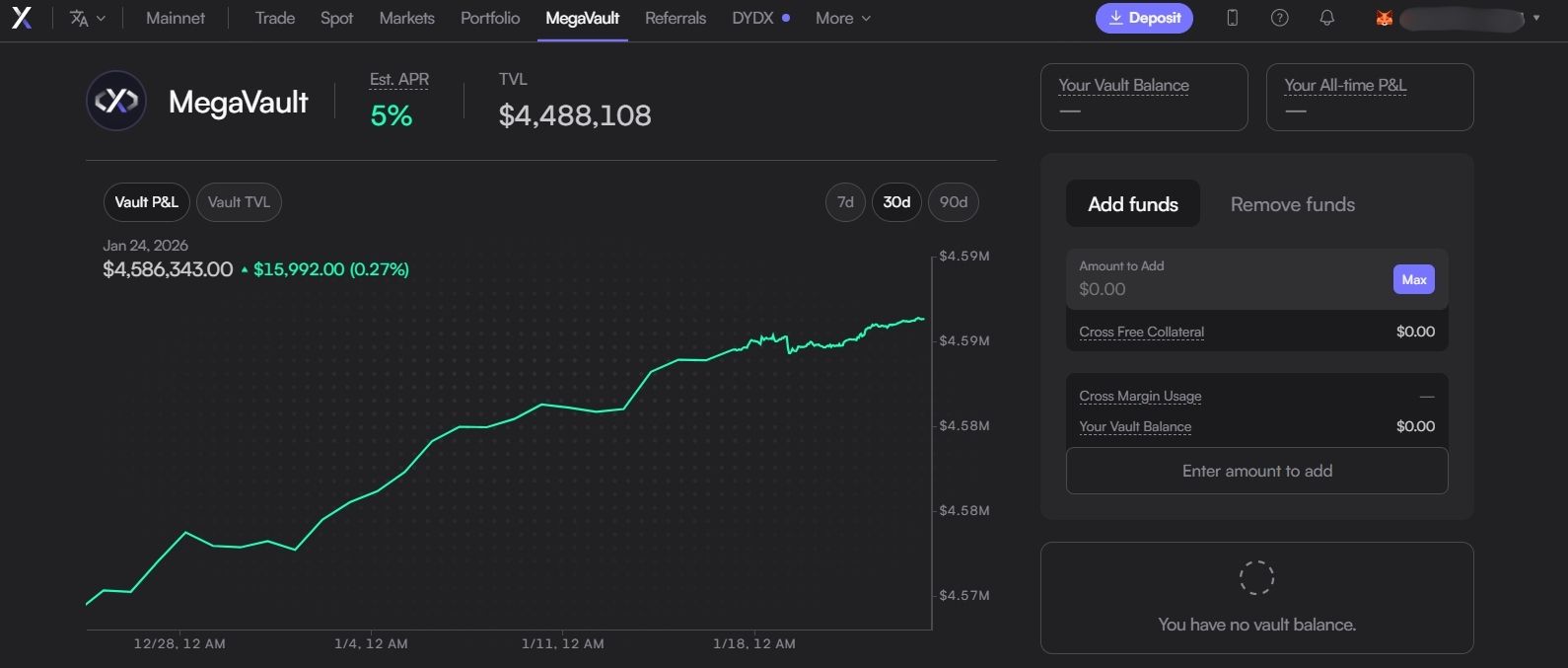Go to the Portfolio page
1568x668 pixels.
click(490, 18)
